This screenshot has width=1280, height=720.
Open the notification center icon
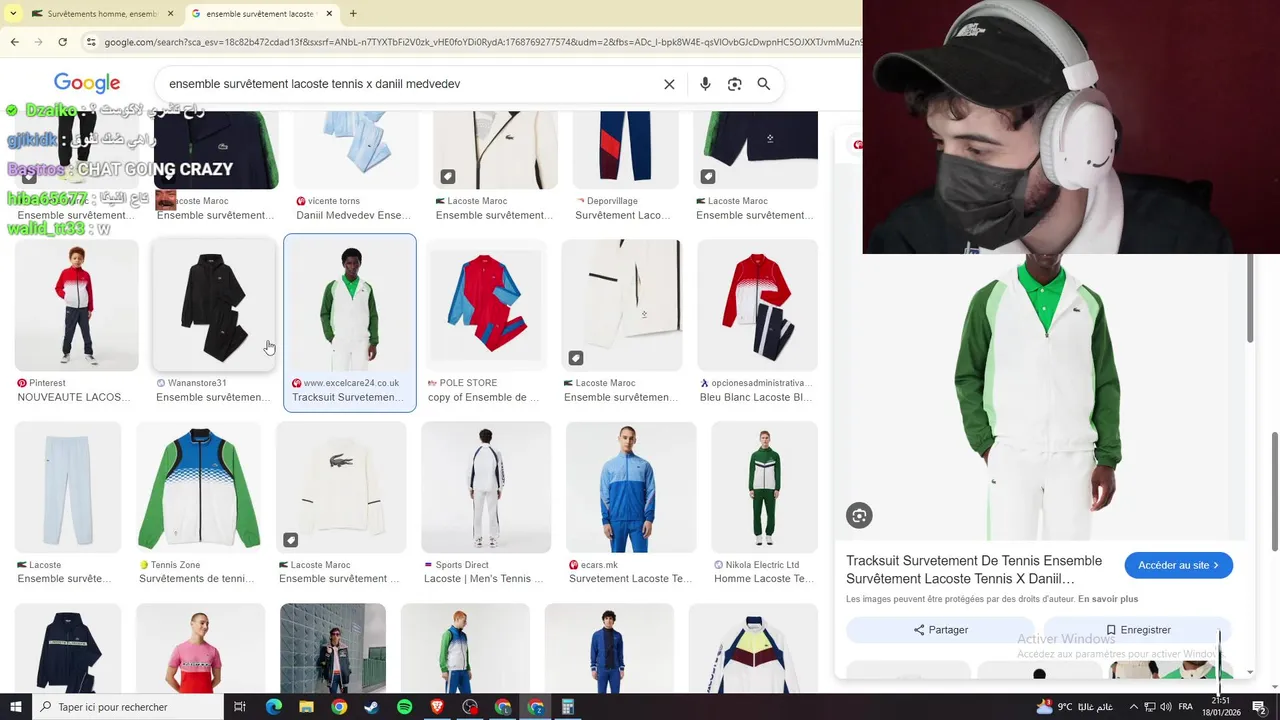1259,707
